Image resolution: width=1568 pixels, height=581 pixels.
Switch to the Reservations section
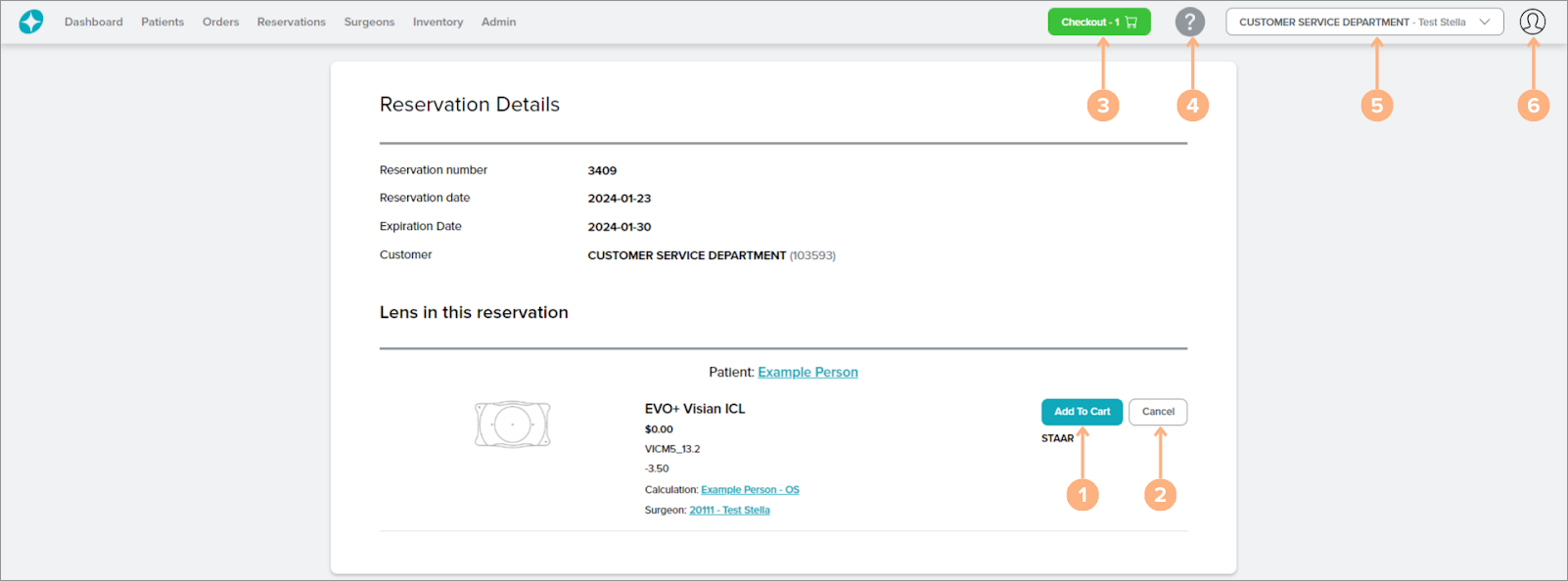[x=291, y=22]
